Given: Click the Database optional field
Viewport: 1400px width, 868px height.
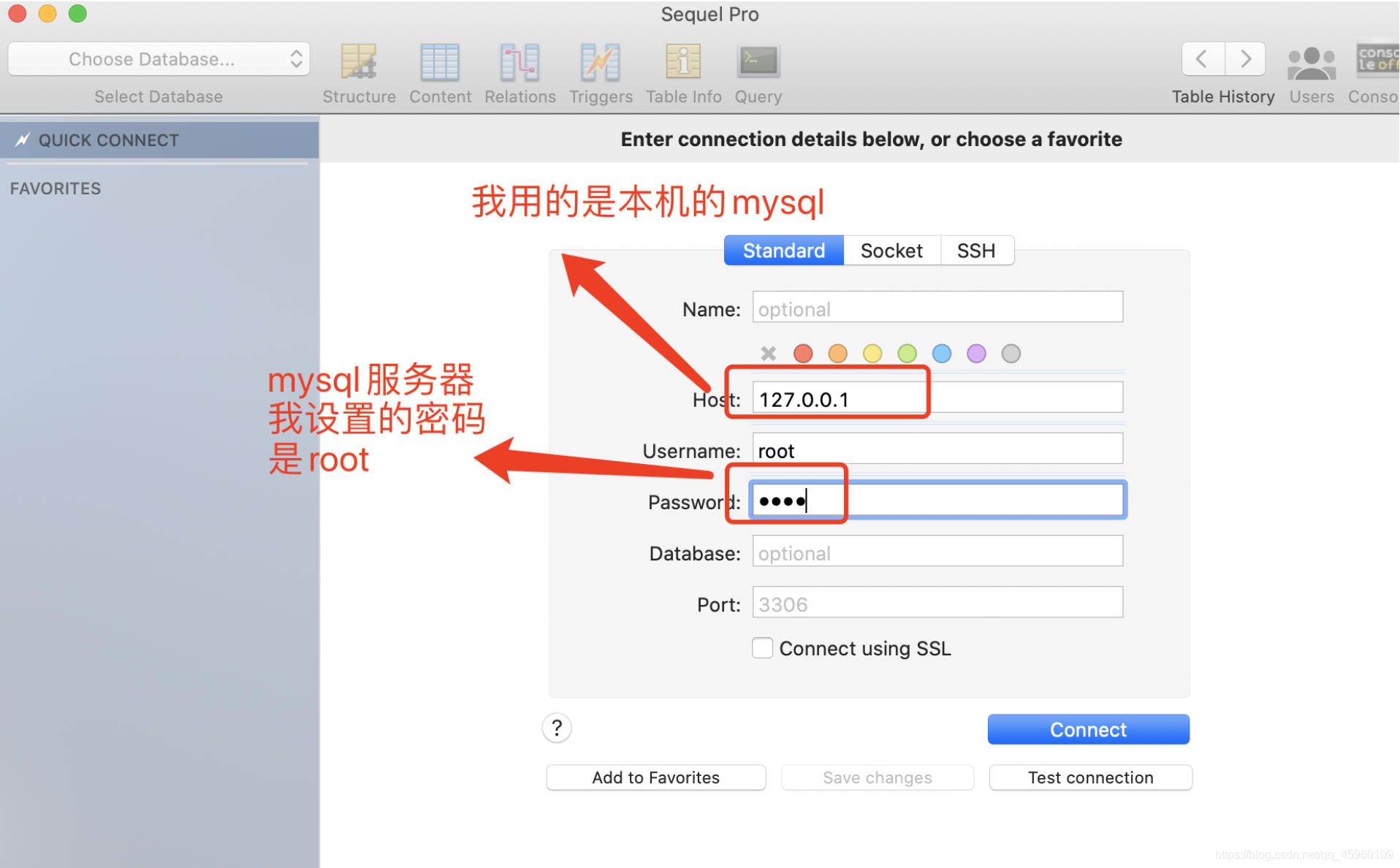Looking at the screenshot, I should click(937, 552).
